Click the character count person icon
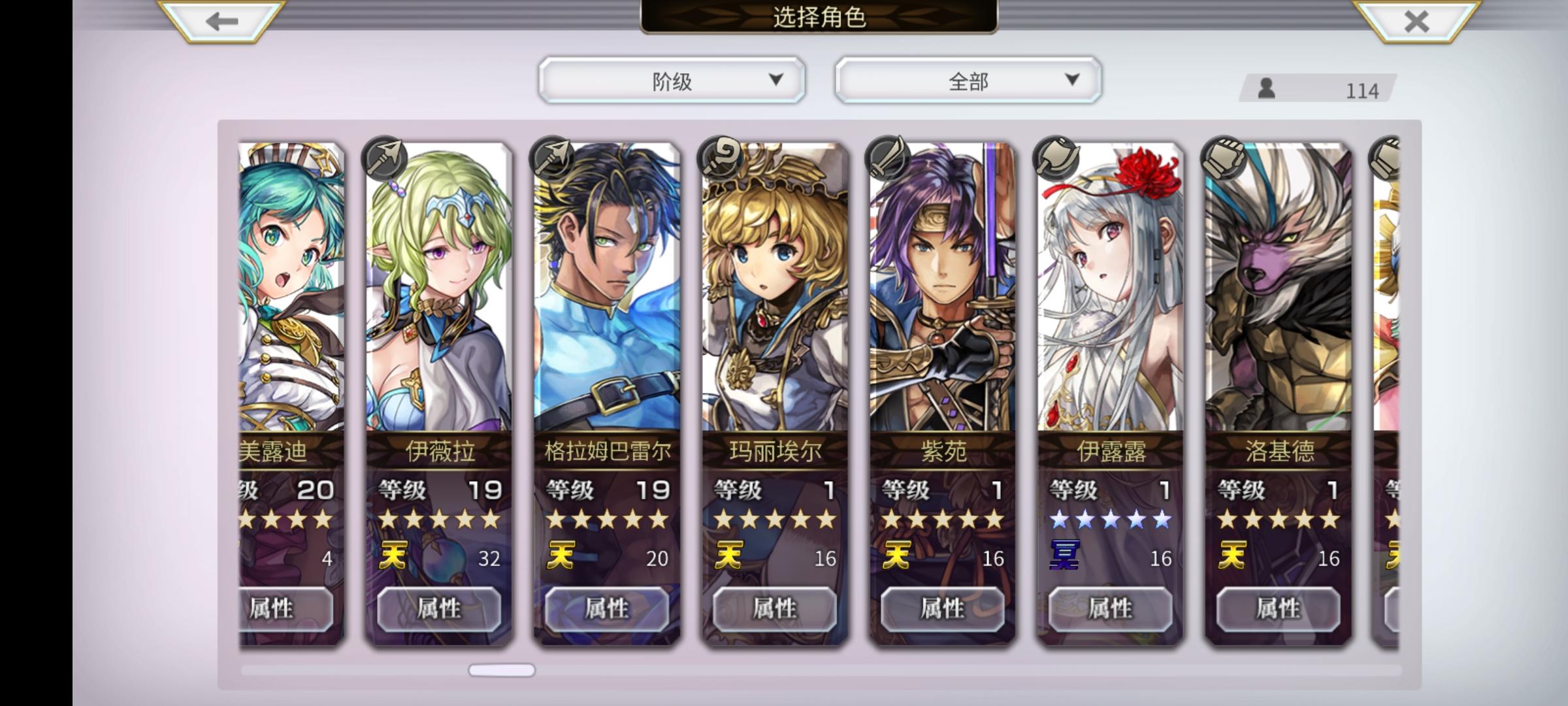Image resolution: width=1568 pixels, height=706 pixels. [1266, 88]
